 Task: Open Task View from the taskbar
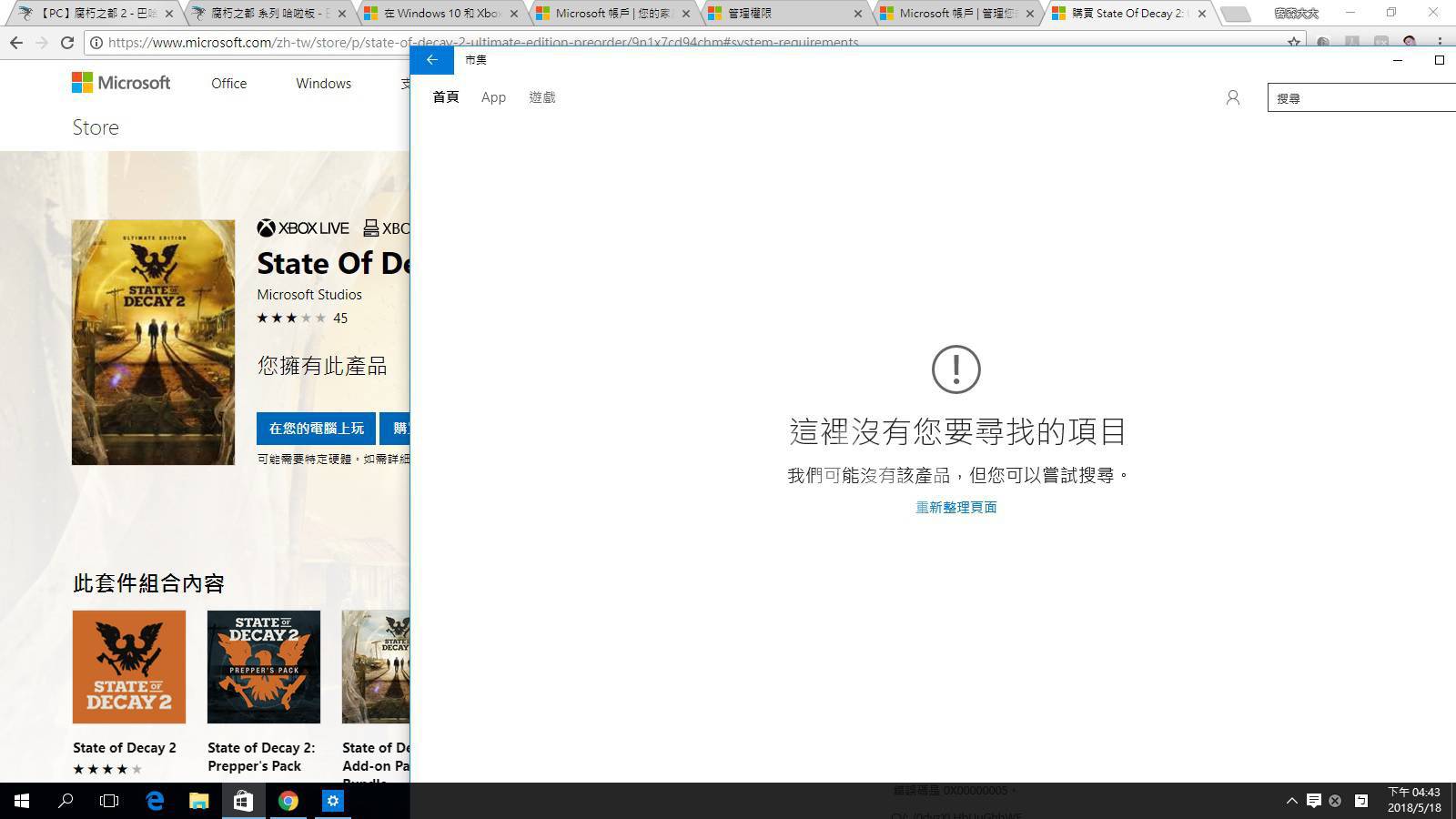click(x=109, y=801)
